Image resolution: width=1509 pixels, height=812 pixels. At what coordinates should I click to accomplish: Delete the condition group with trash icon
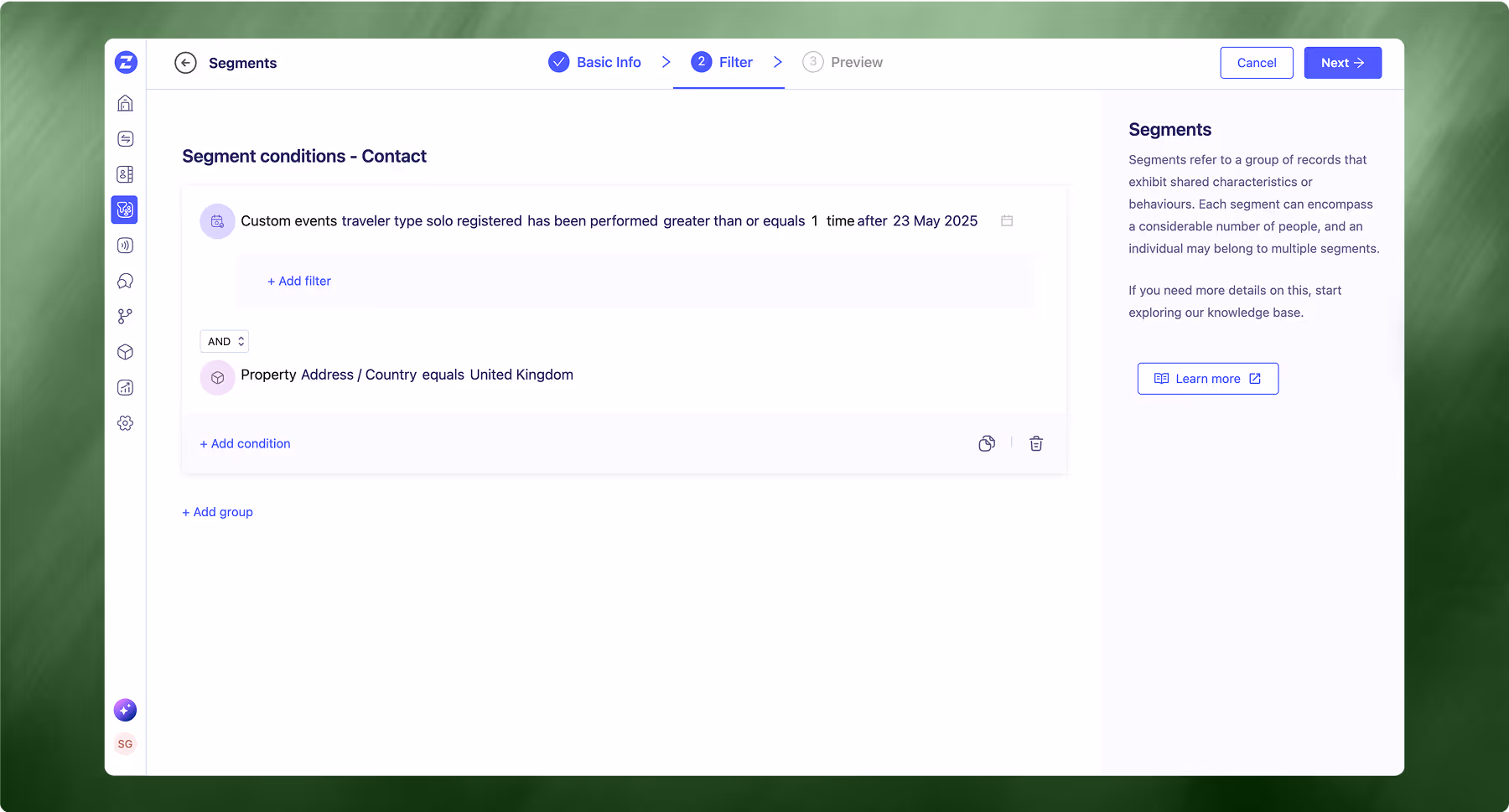[1036, 443]
